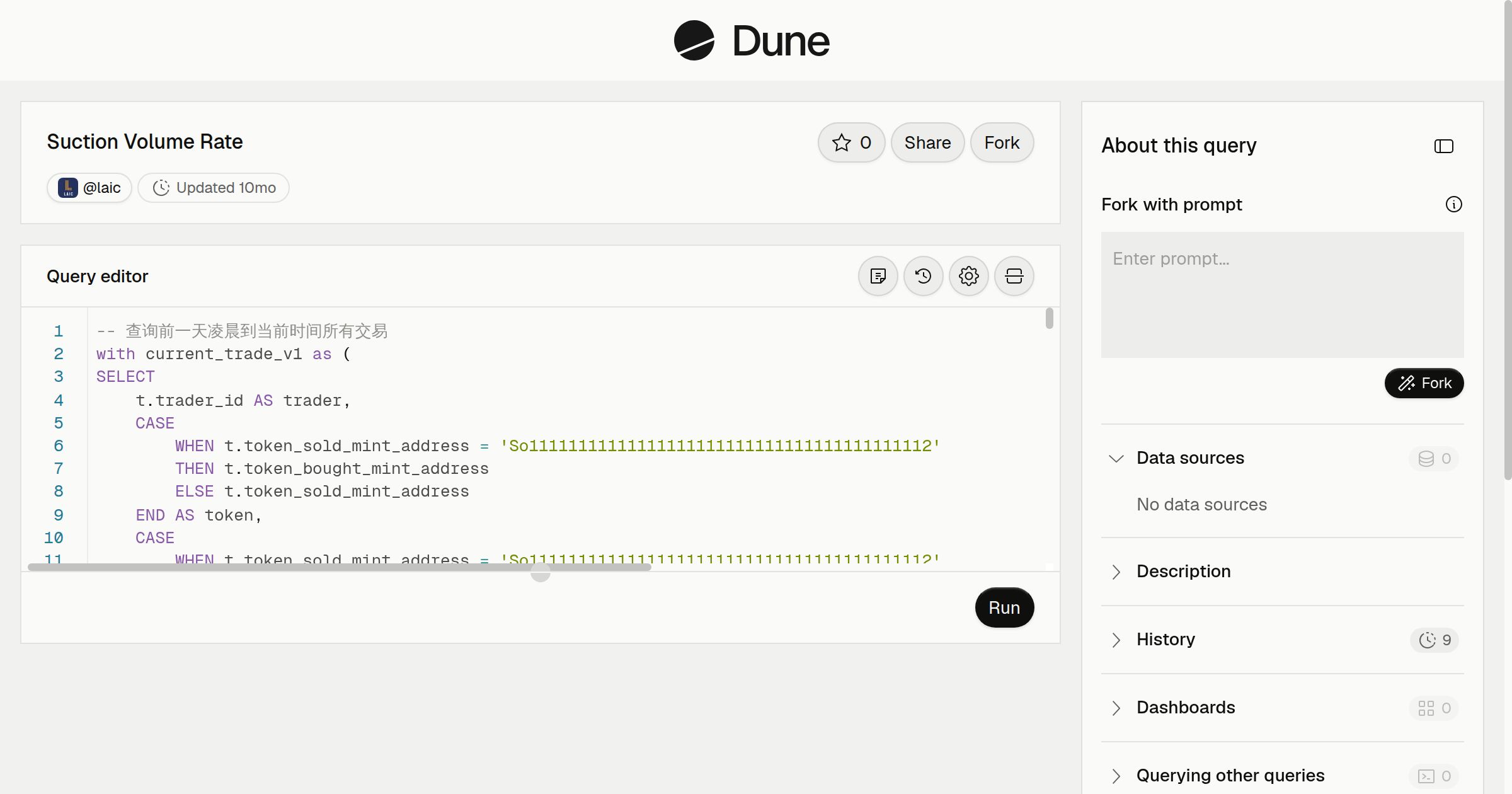1512x794 pixels.
Task: Click the So111 address string on line 6
Action: tap(719, 446)
